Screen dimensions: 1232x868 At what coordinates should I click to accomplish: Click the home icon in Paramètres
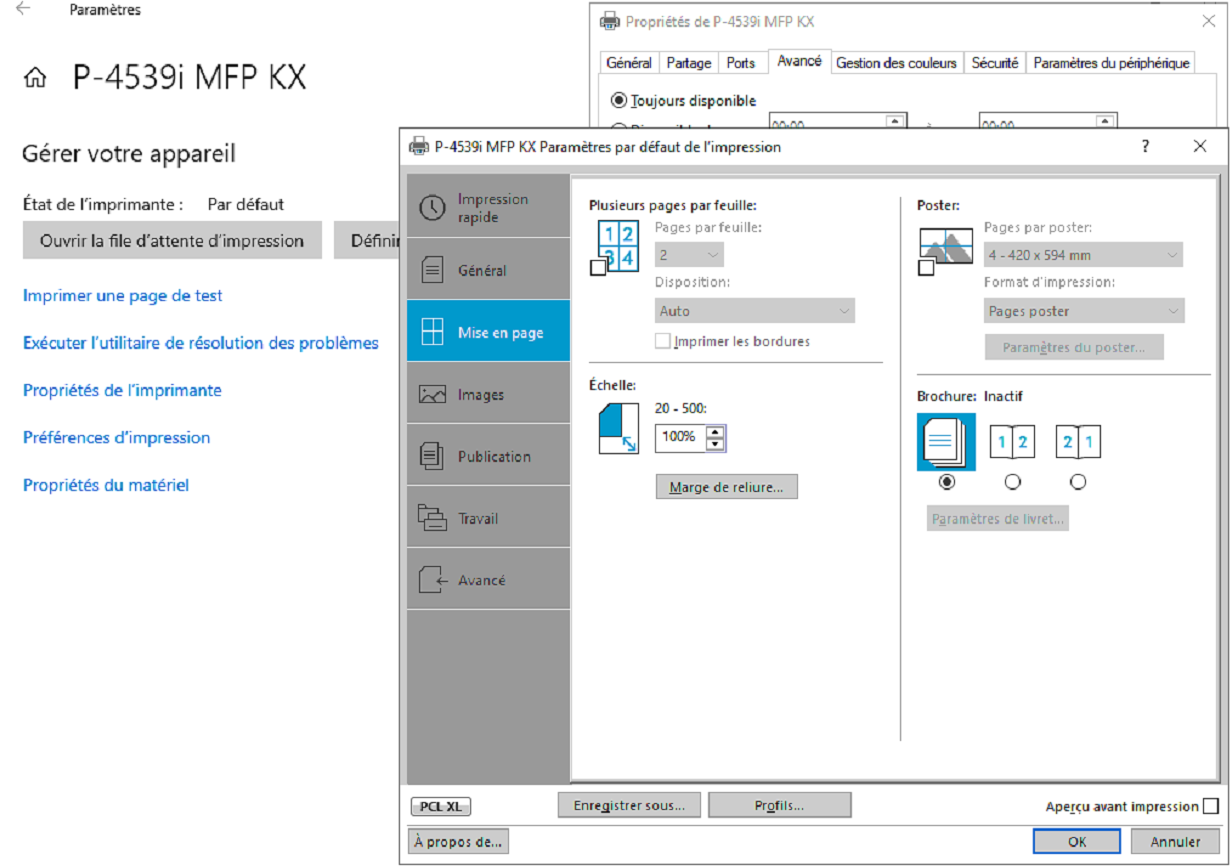(35, 79)
